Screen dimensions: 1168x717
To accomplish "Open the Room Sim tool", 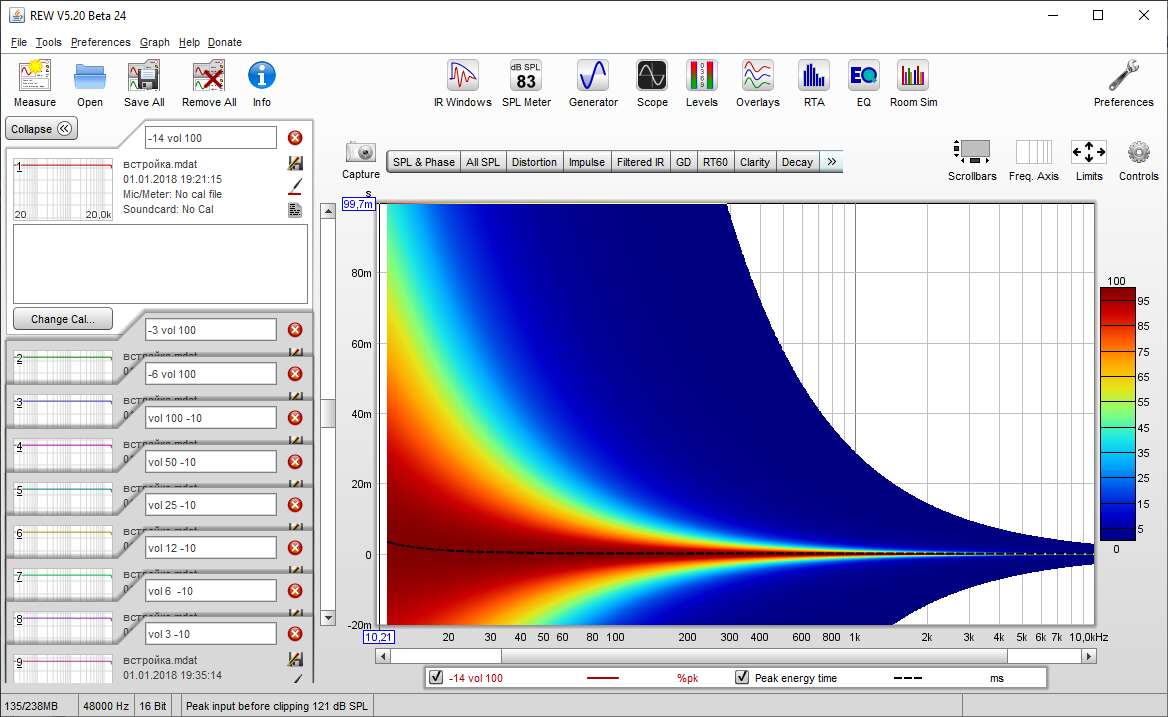I will click(x=913, y=83).
